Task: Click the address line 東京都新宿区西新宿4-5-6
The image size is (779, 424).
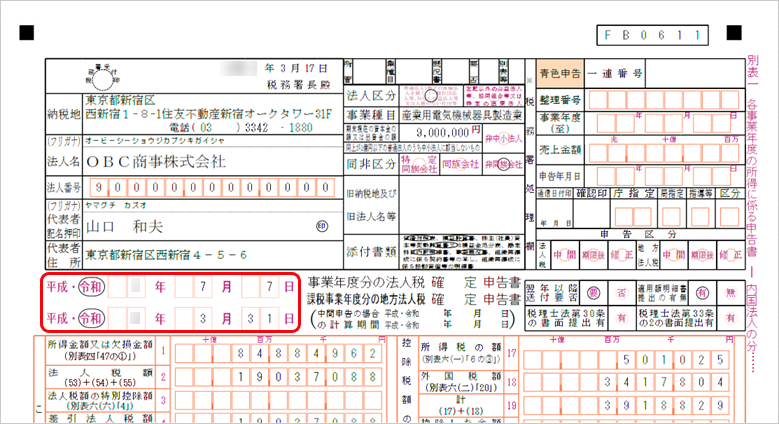Action: pos(166,255)
